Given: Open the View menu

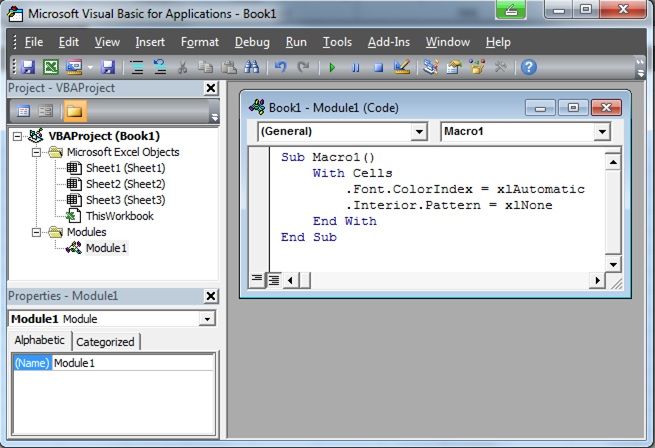Looking at the screenshot, I should pos(107,42).
